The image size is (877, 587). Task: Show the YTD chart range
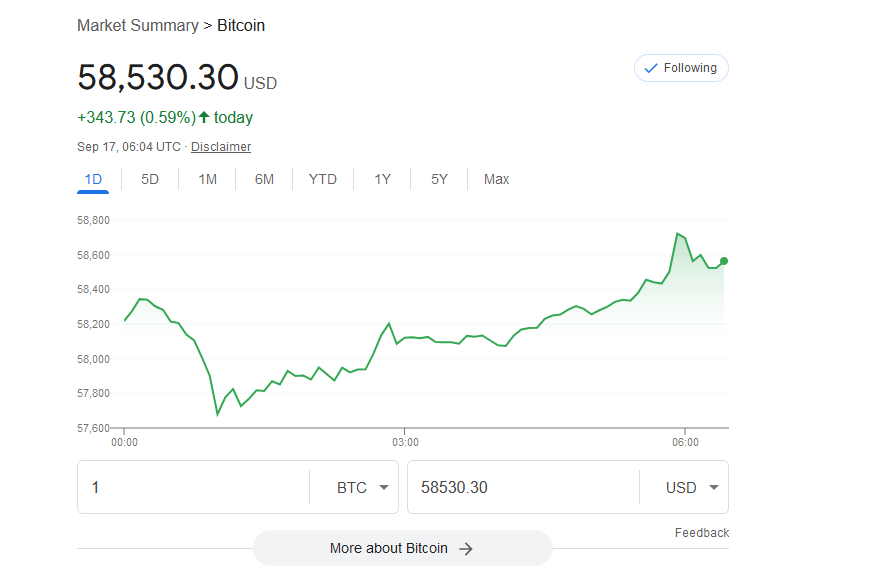click(323, 179)
